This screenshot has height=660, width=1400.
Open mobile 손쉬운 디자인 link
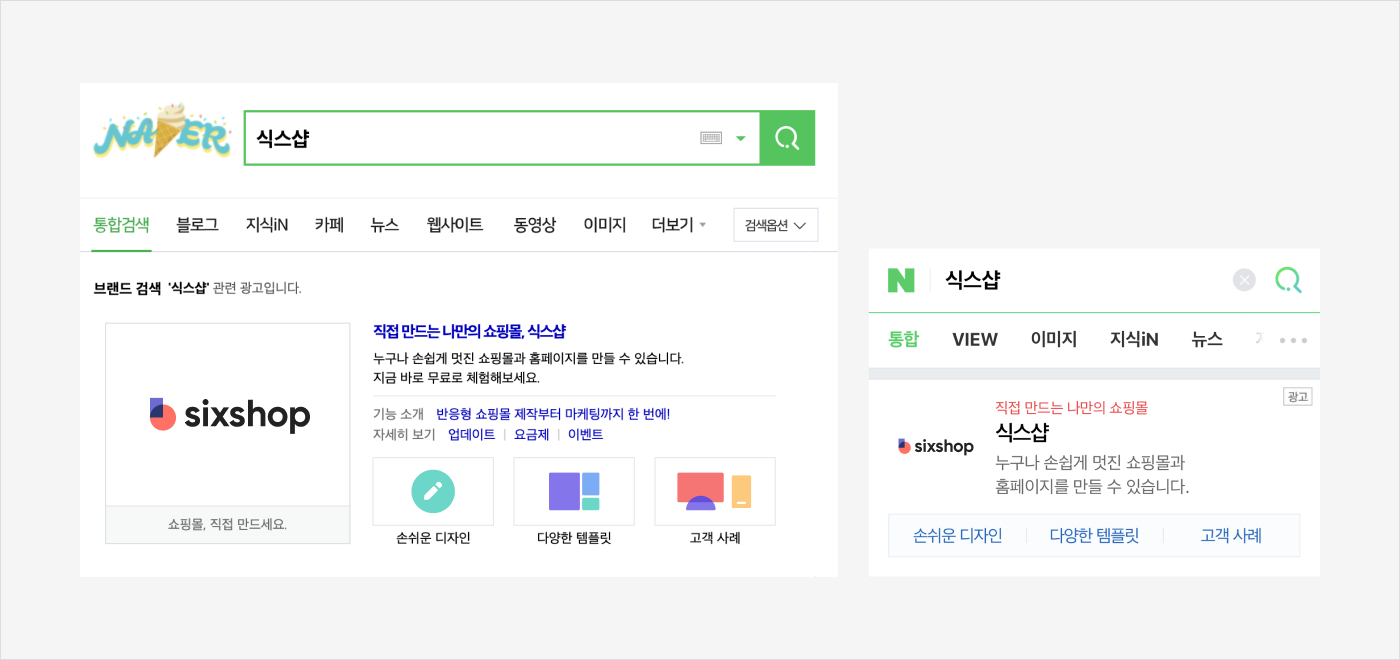(958, 536)
